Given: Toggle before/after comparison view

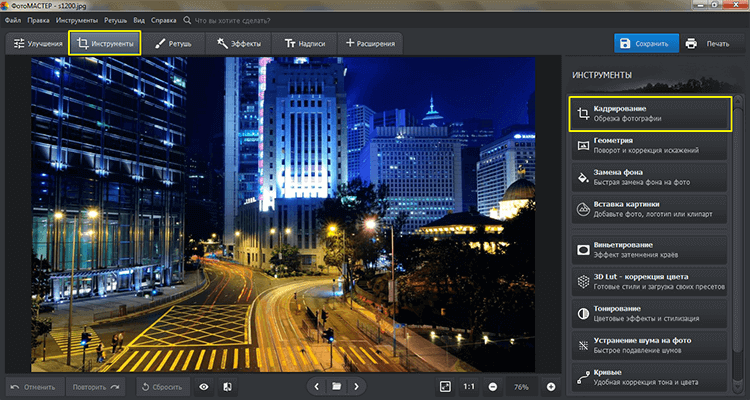Looking at the screenshot, I should coord(228,386).
